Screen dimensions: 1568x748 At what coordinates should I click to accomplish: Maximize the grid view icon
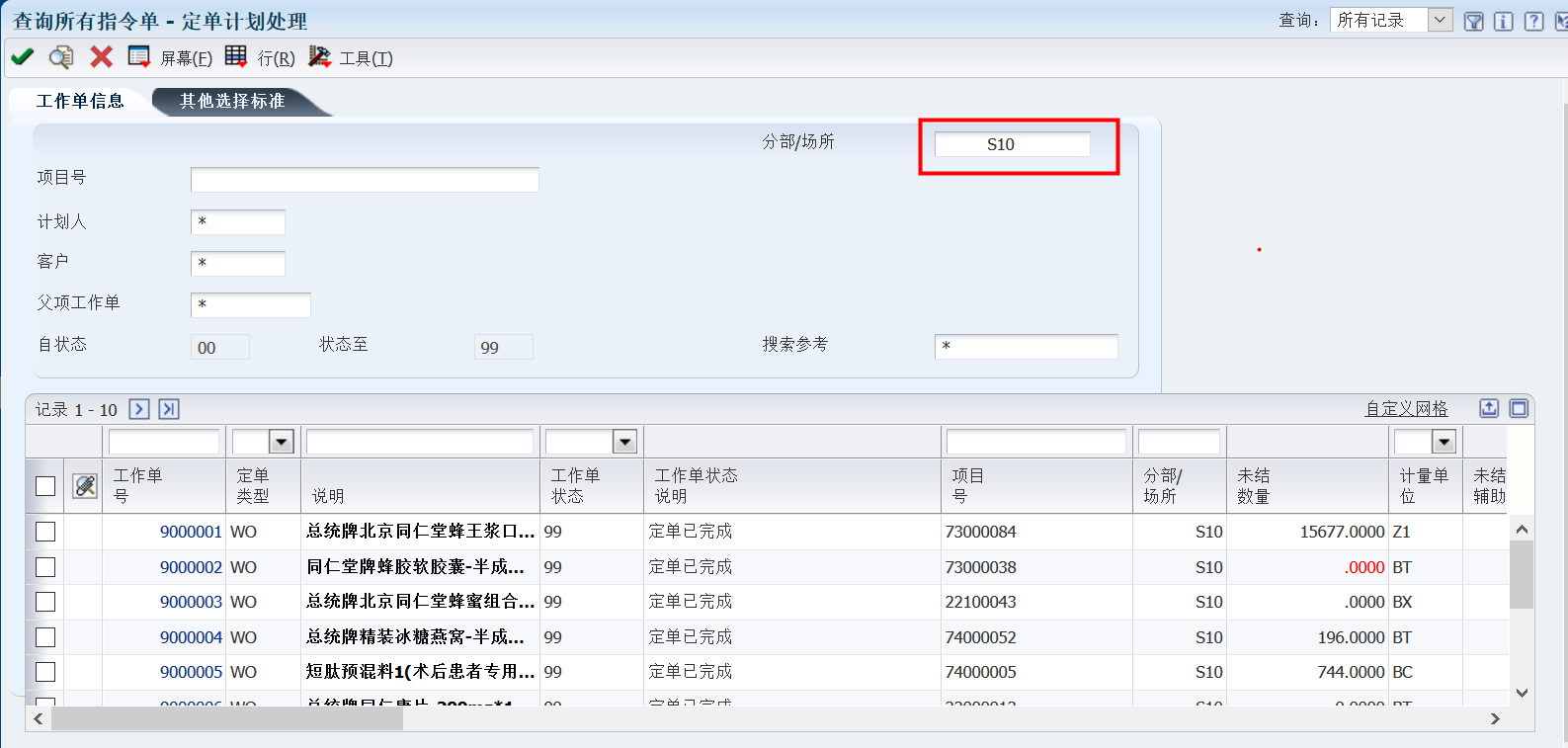coord(1519,408)
